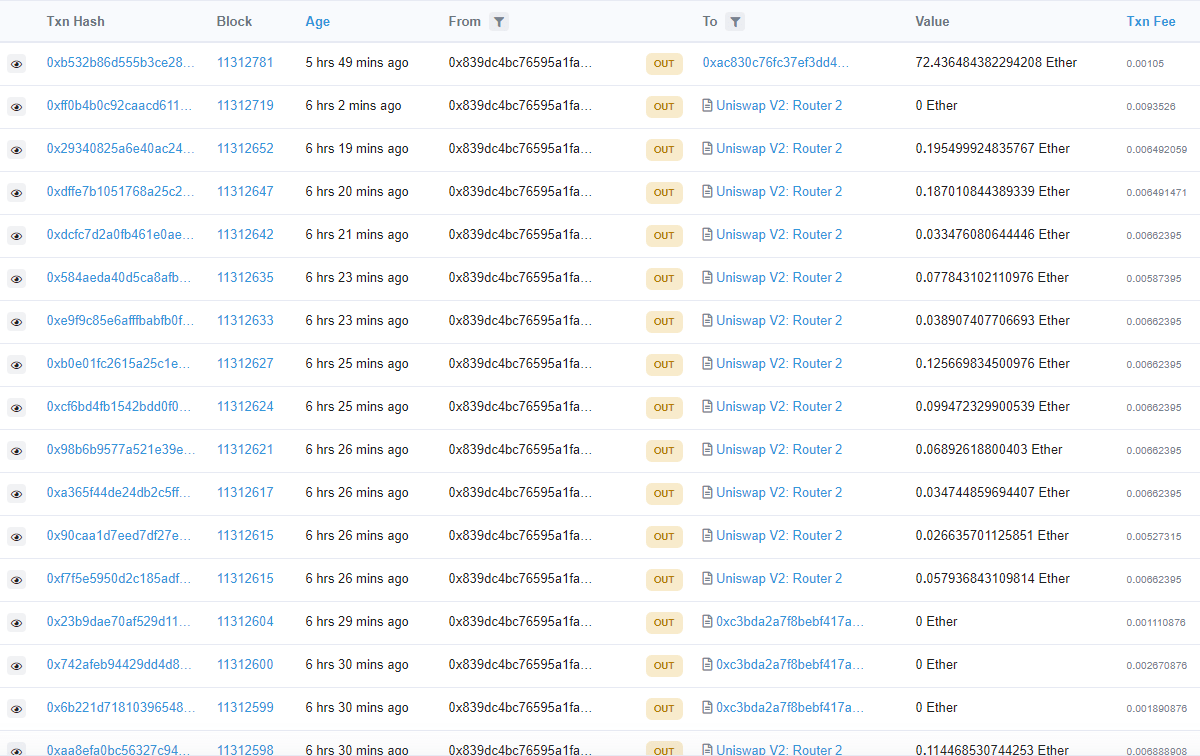1200x756 pixels.
Task: Open block 11312604
Action: click(x=245, y=621)
